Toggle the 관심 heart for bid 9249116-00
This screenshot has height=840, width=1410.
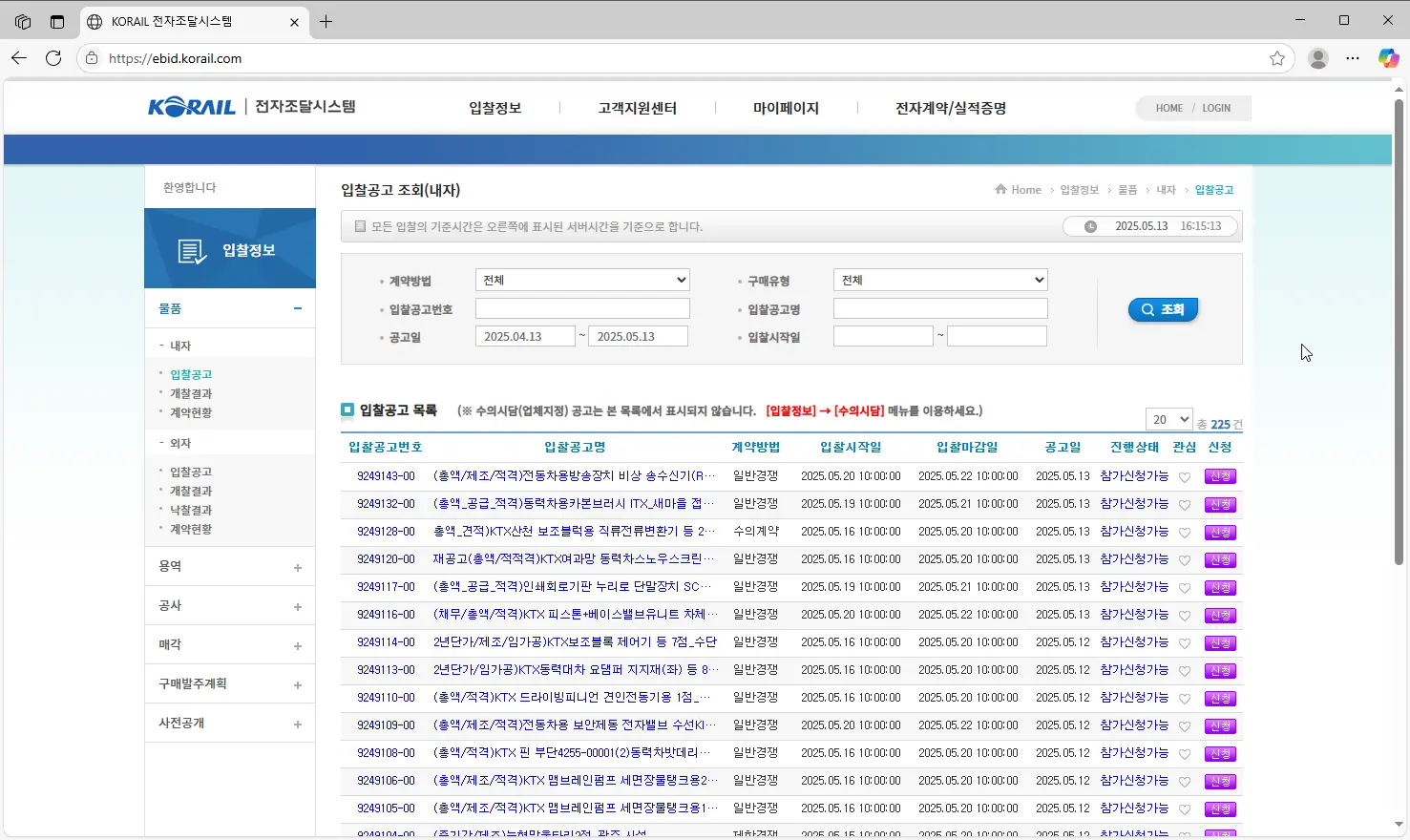[1185, 615]
